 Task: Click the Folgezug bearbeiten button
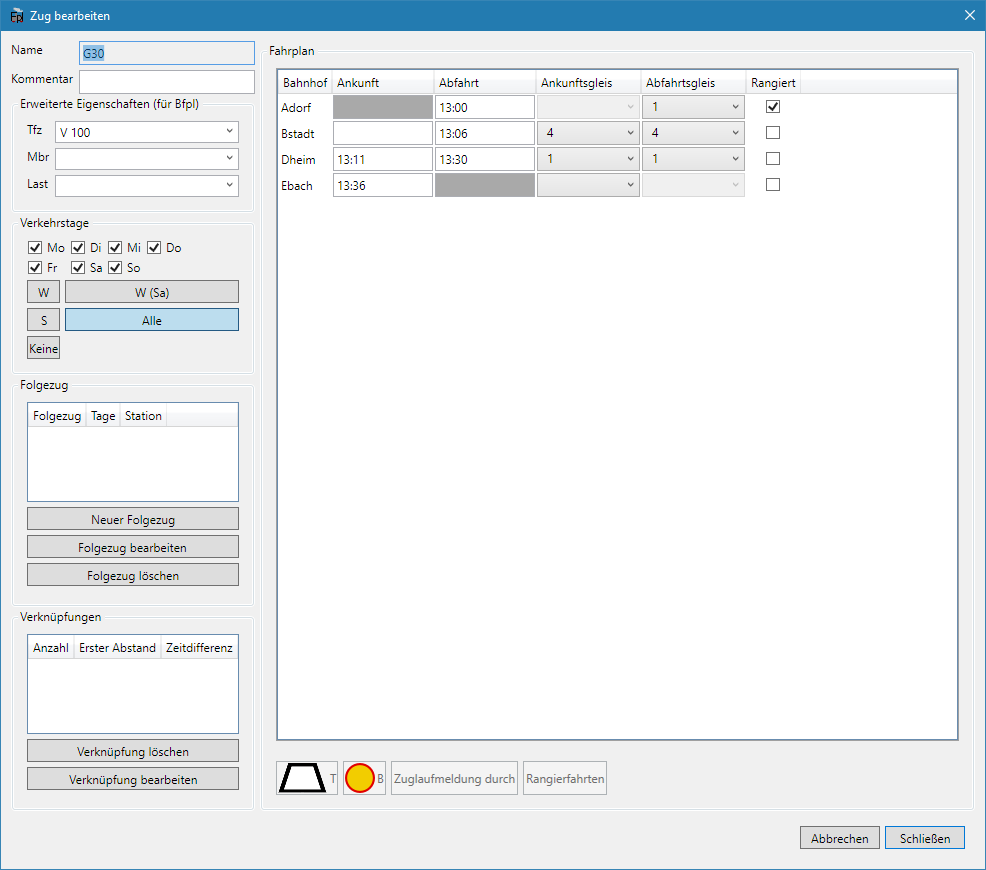click(x=133, y=547)
